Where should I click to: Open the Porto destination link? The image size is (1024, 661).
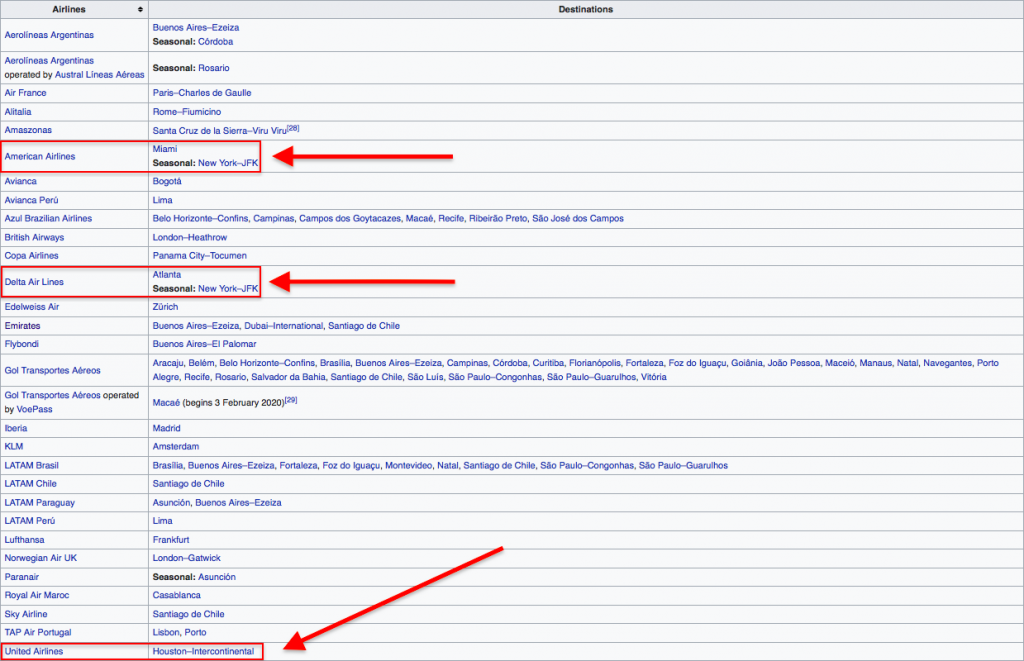tap(195, 632)
